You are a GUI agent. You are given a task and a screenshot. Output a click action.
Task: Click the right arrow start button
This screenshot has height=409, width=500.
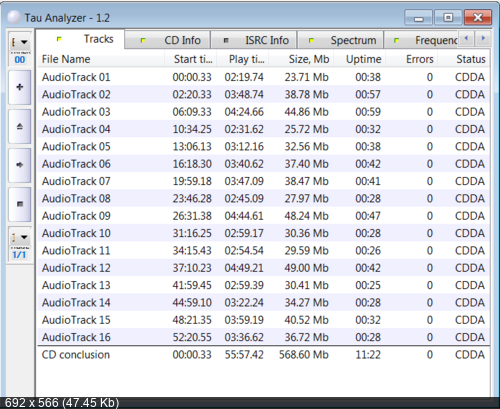point(20,165)
